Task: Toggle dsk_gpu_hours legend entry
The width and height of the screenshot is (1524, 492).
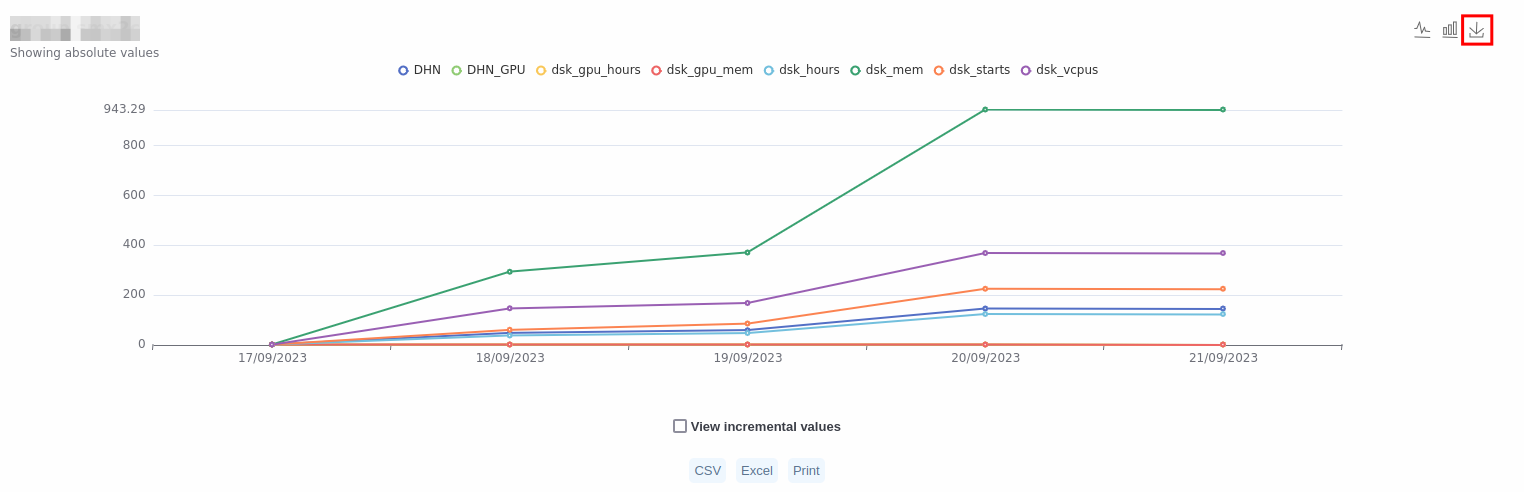Action: 588,70
